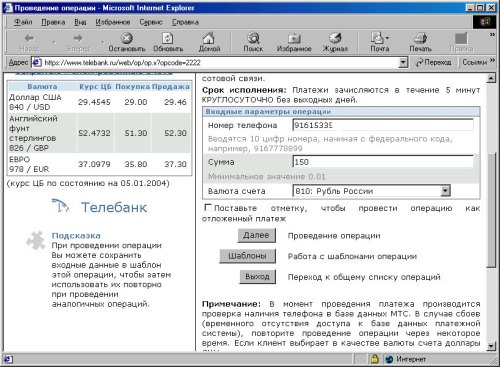The height and width of the screenshot is (367, 500).
Task: Open the Сервис menu
Action: click(151, 22)
